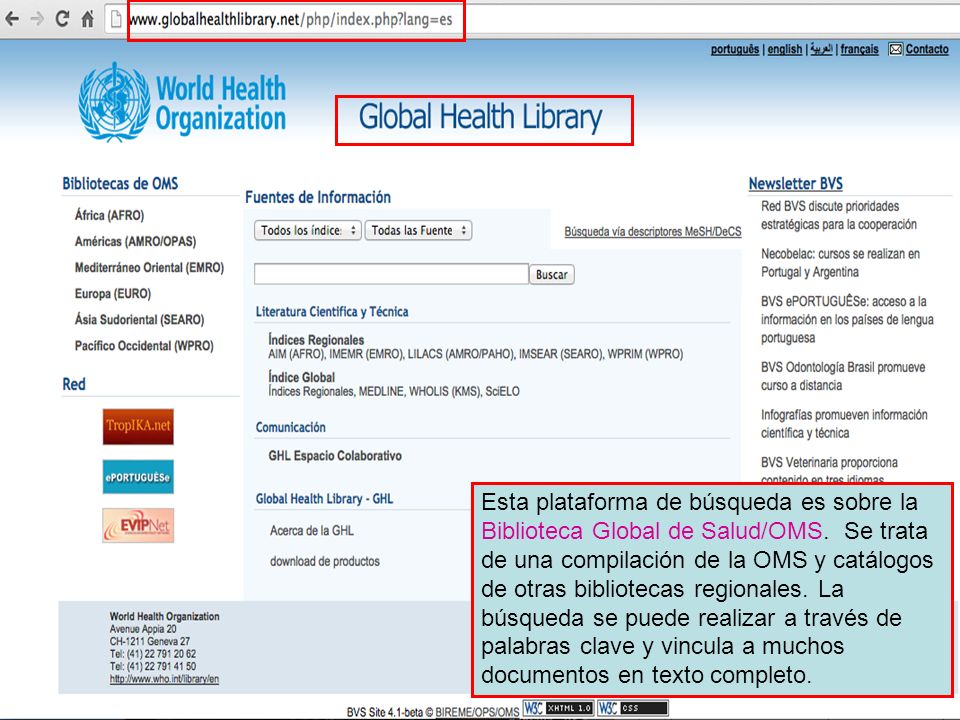960x720 pixels.
Task: Open the Índice Global link
Action: click(301, 377)
